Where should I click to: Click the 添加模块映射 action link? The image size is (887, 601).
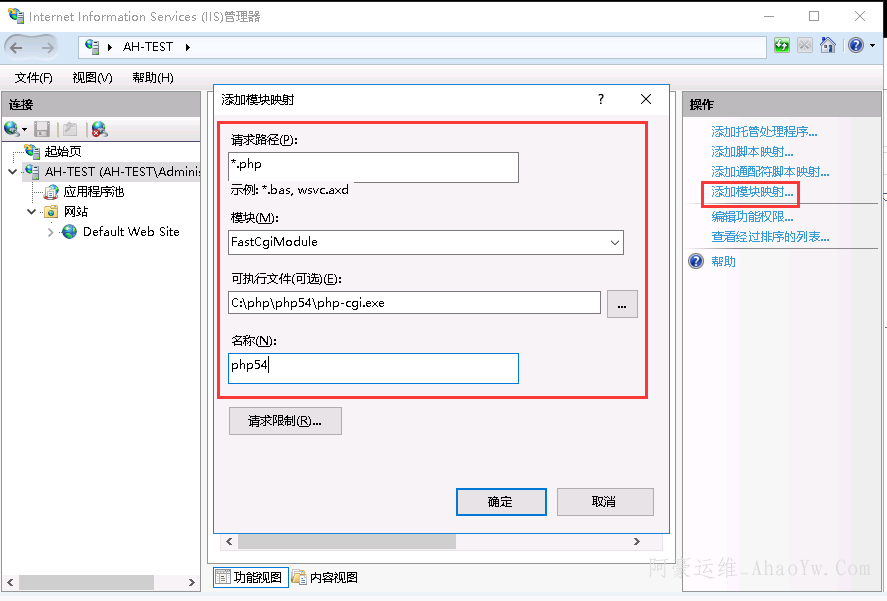click(752, 192)
